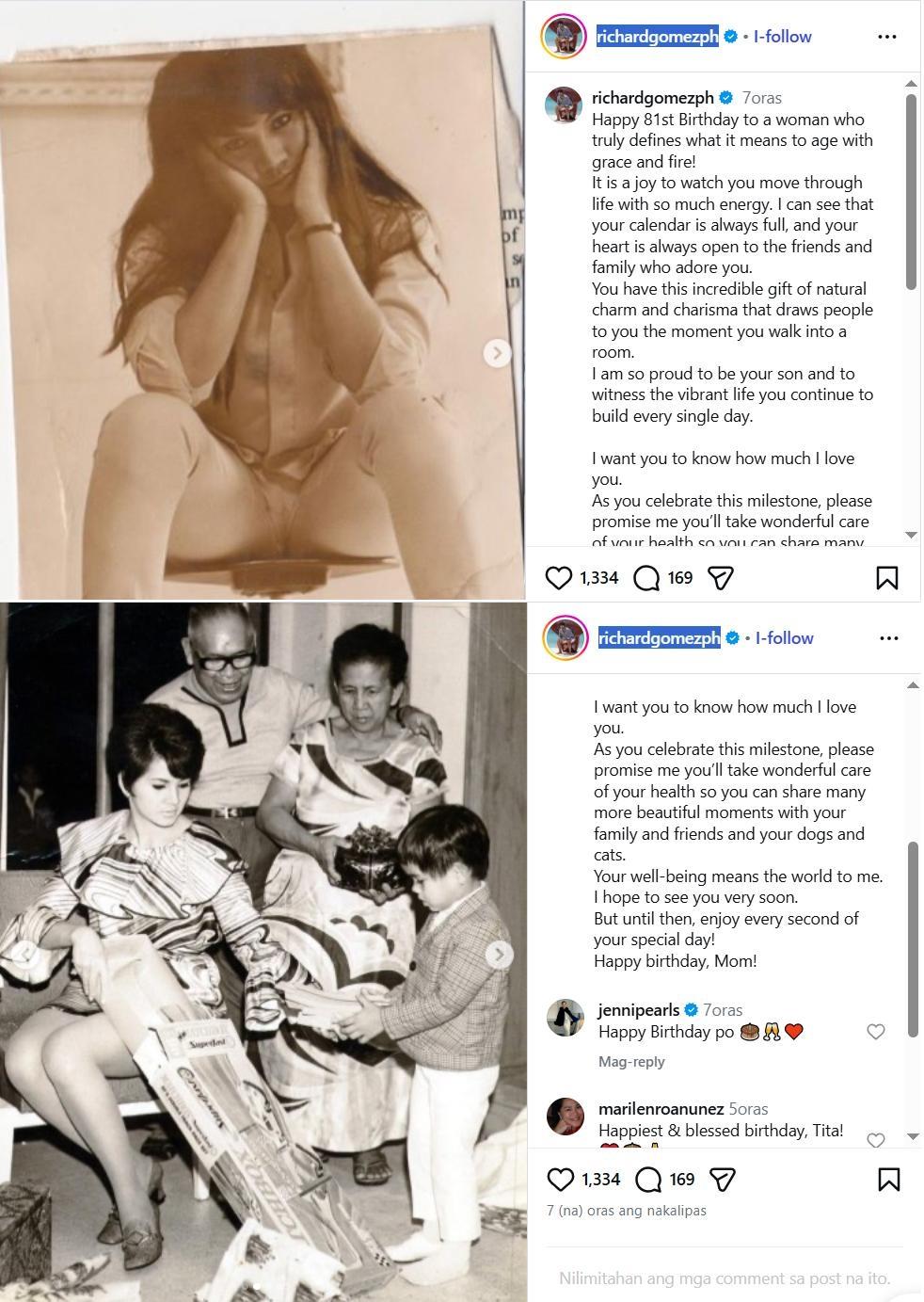Click the scroll down arrow in top caption panel
924x1302 pixels.
tap(911, 535)
